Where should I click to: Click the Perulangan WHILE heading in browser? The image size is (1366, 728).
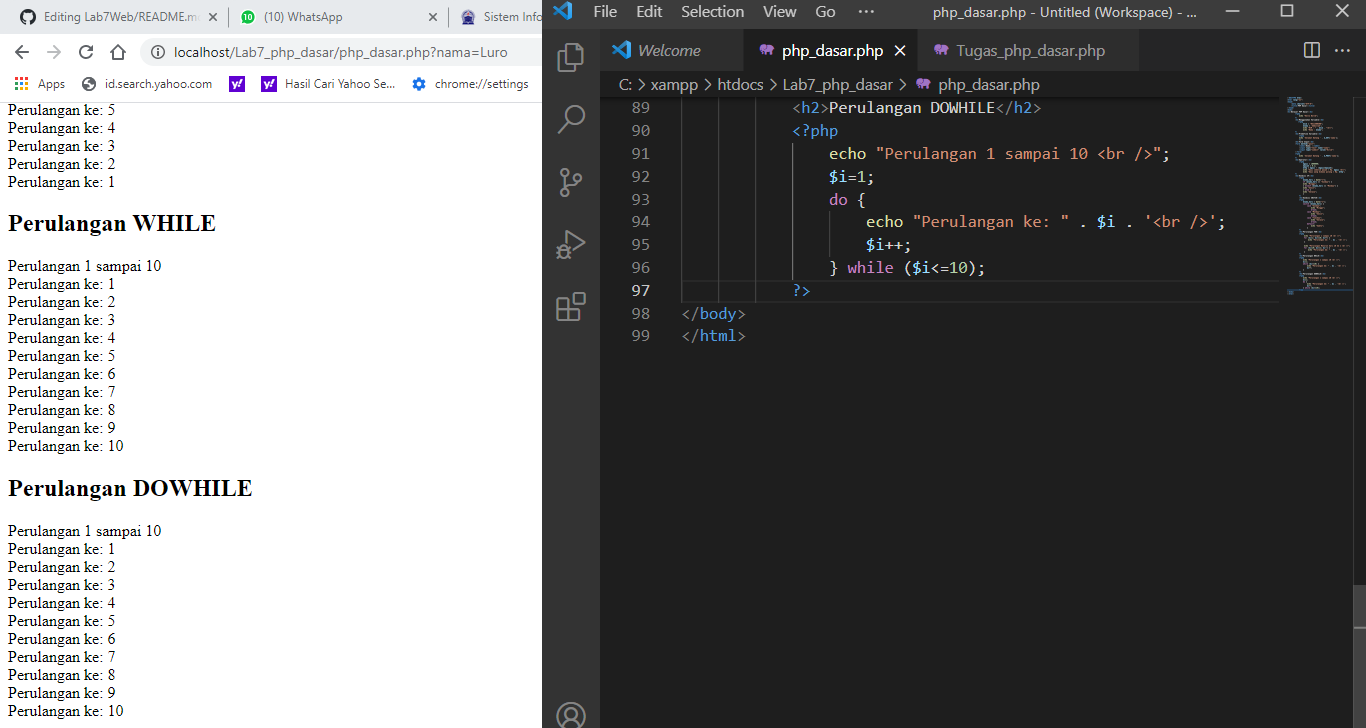point(112,223)
